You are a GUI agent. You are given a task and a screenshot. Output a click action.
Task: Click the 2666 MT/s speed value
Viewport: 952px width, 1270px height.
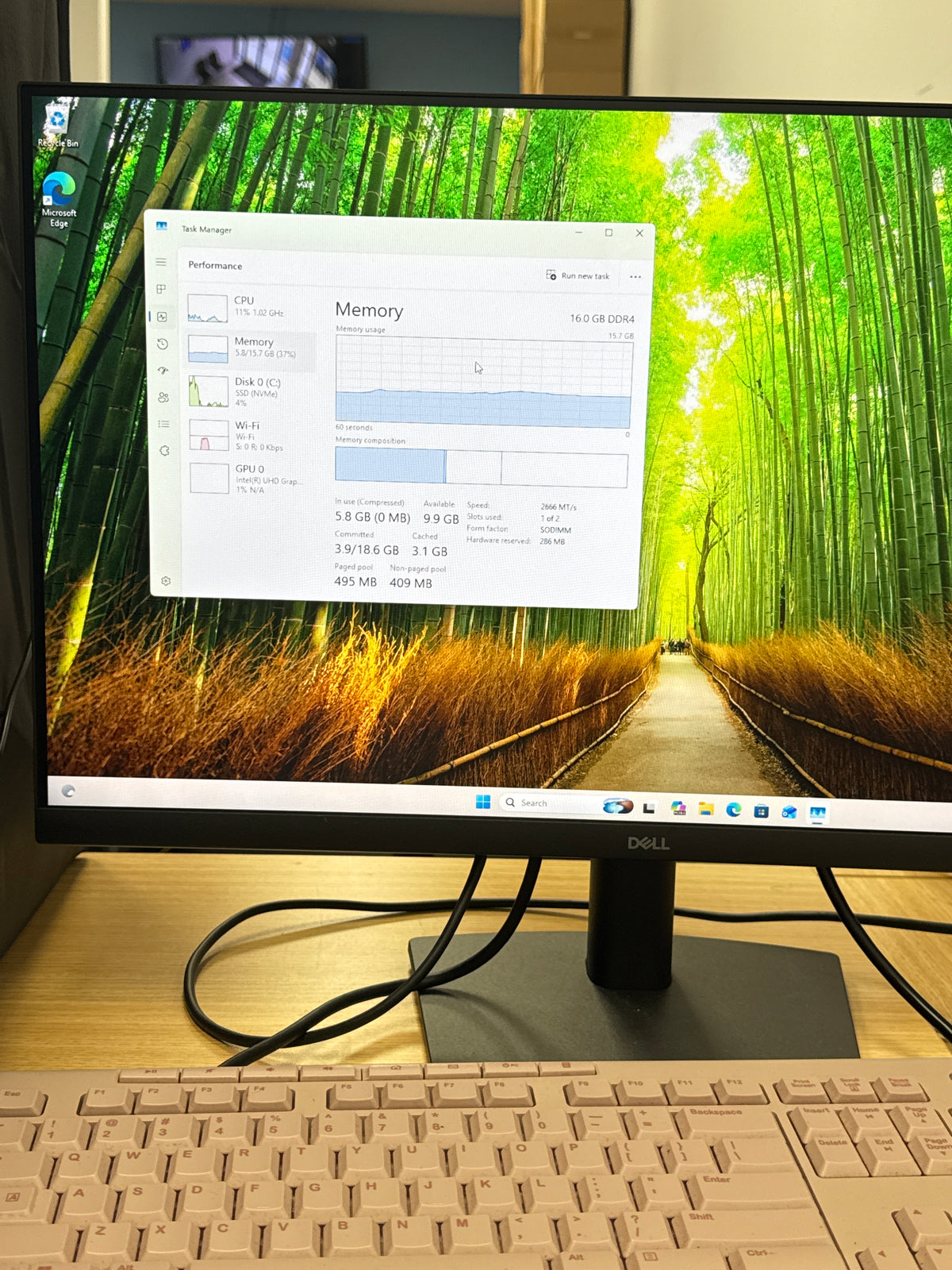point(559,506)
